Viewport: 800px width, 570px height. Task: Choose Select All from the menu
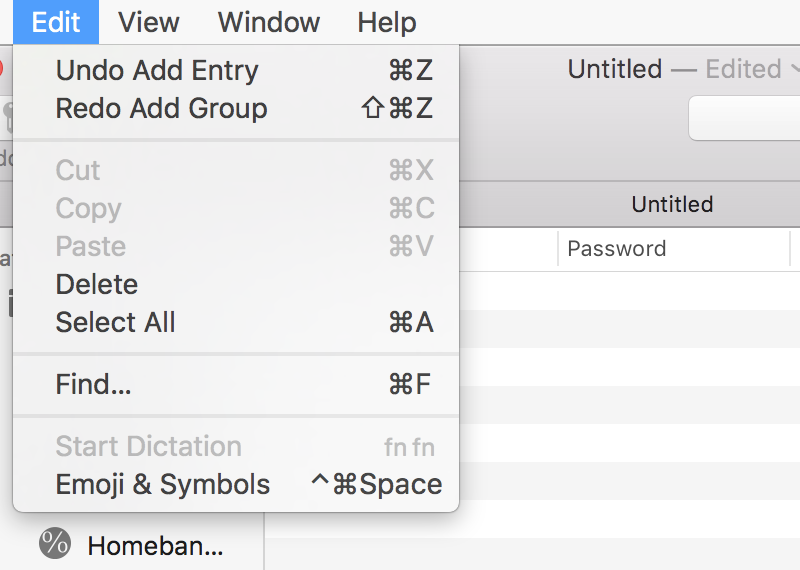pyautogui.click(x=236, y=323)
